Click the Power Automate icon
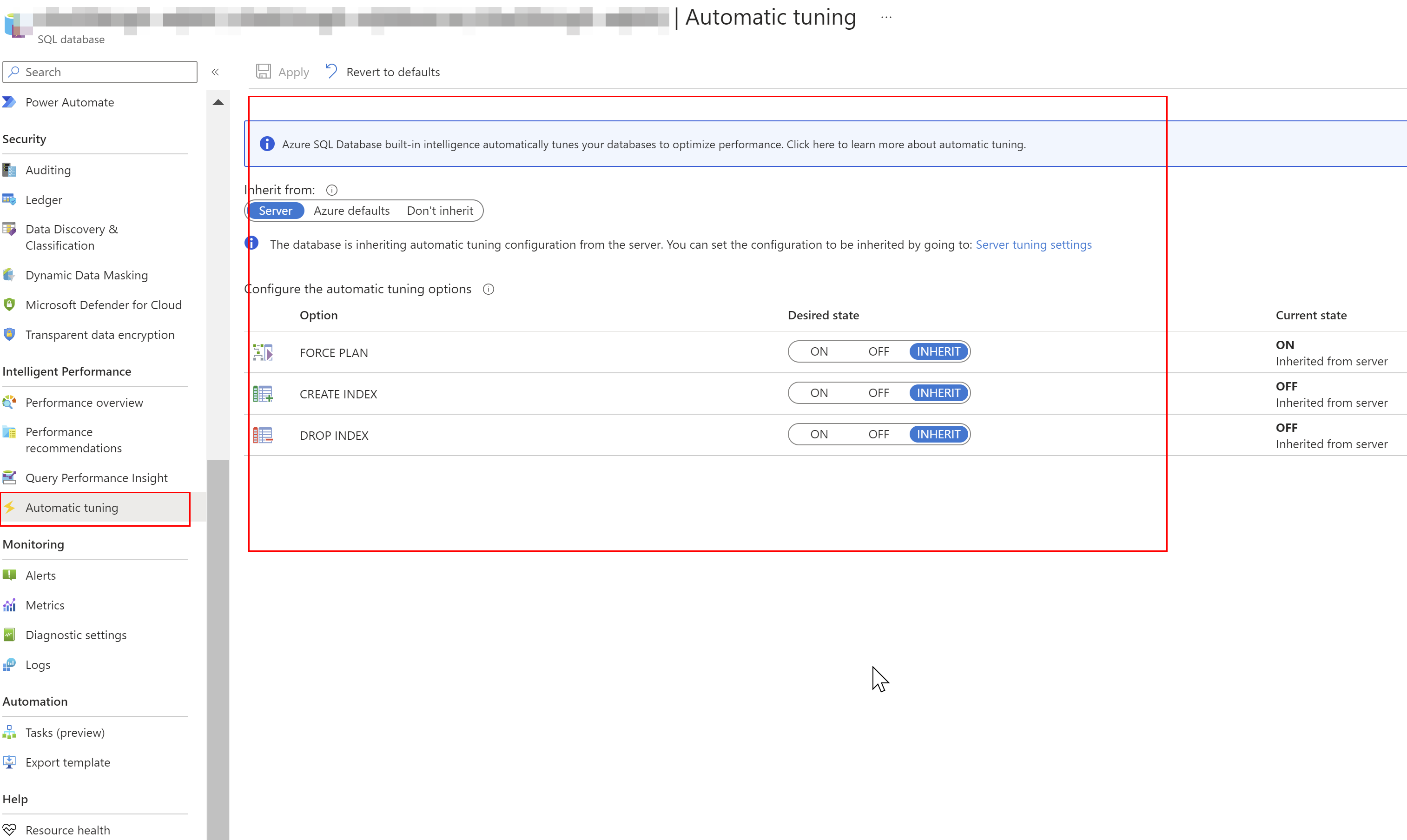The image size is (1407, 840). click(9, 102)
